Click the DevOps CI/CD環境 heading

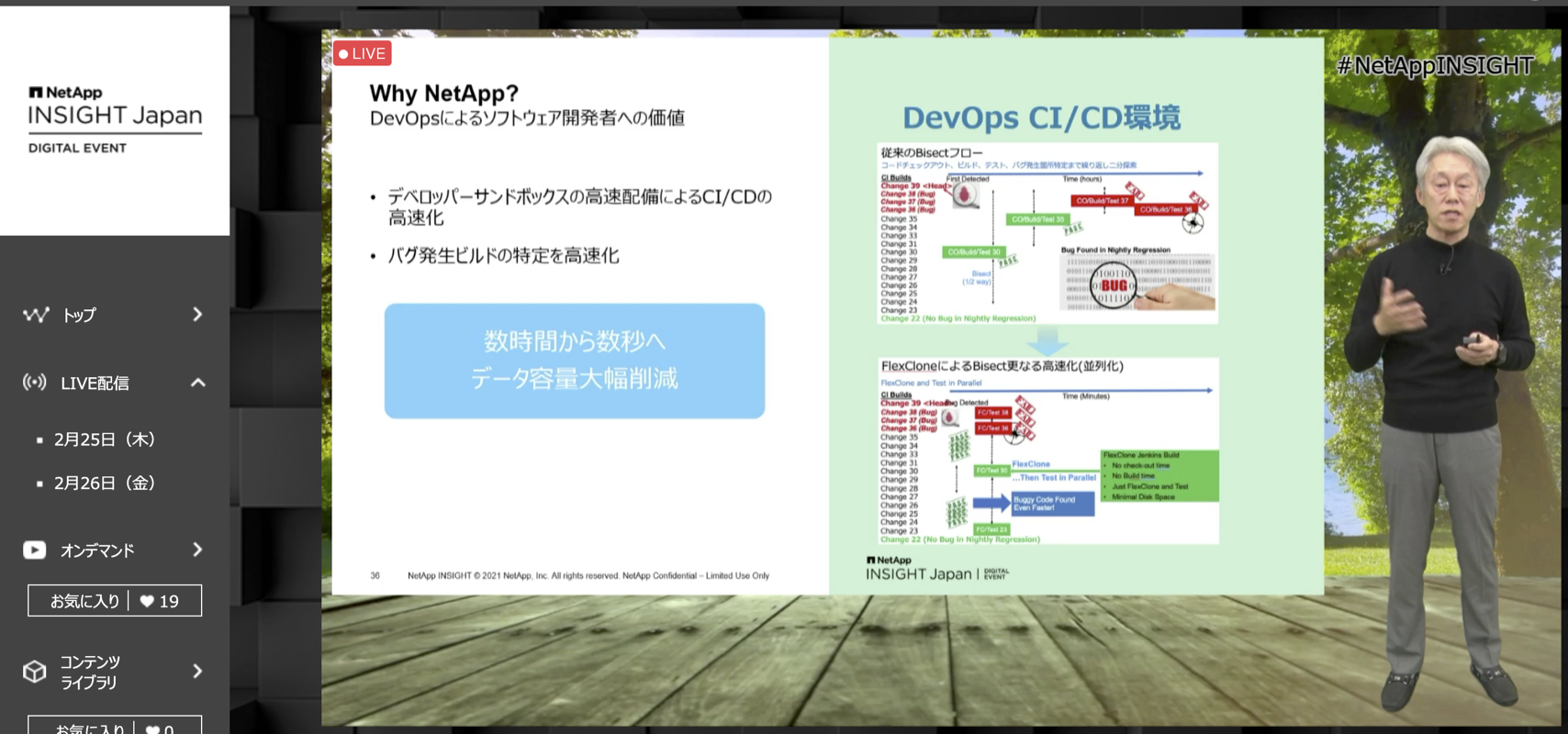pos(1041,117)
